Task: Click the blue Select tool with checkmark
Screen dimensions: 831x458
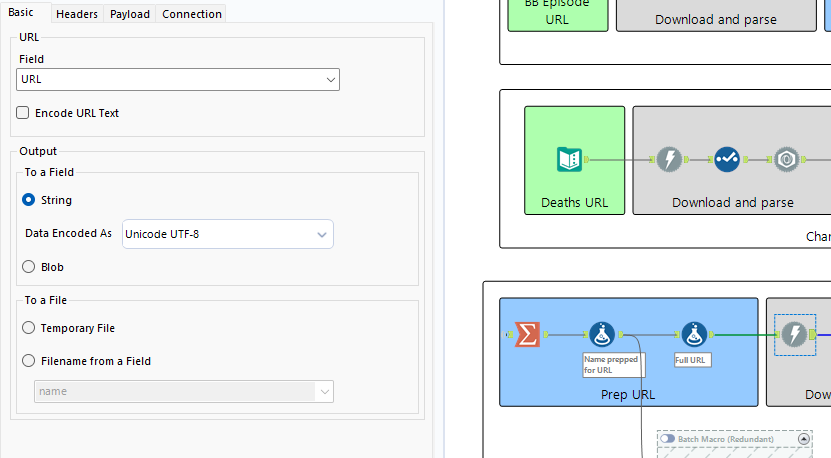Action: click(x=727, y=160)
